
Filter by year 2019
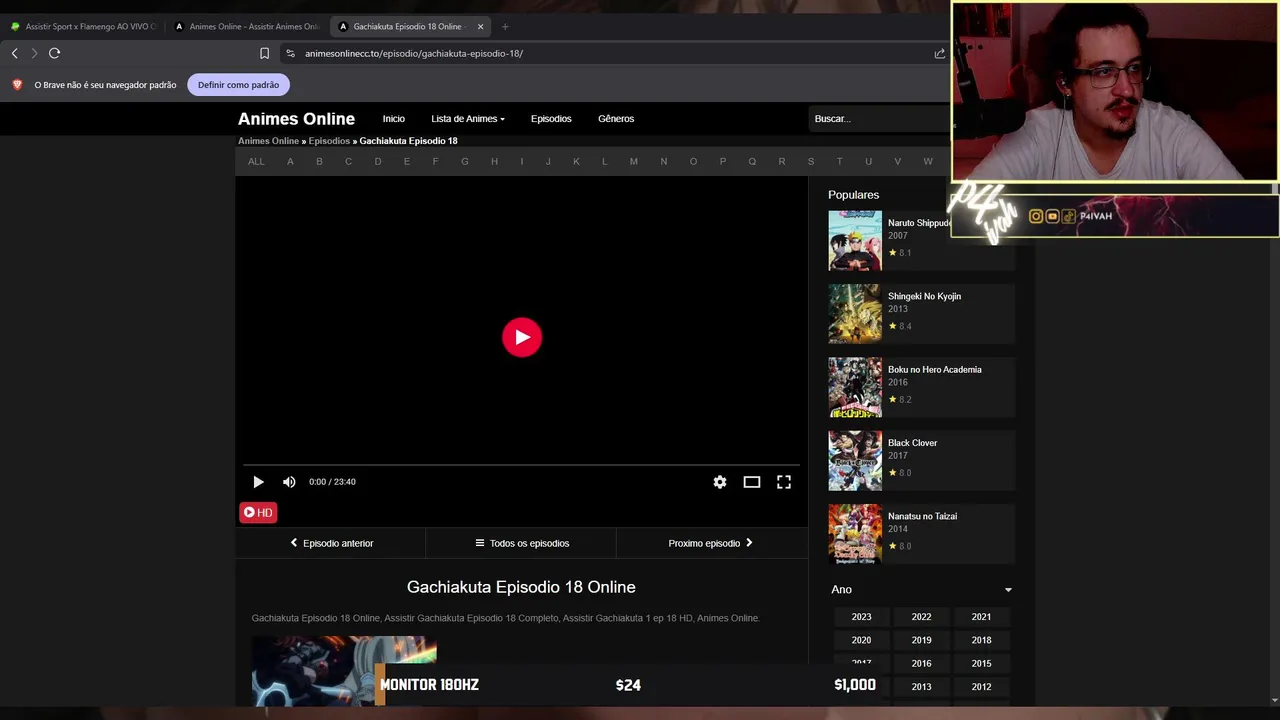(x=921, y=640)
